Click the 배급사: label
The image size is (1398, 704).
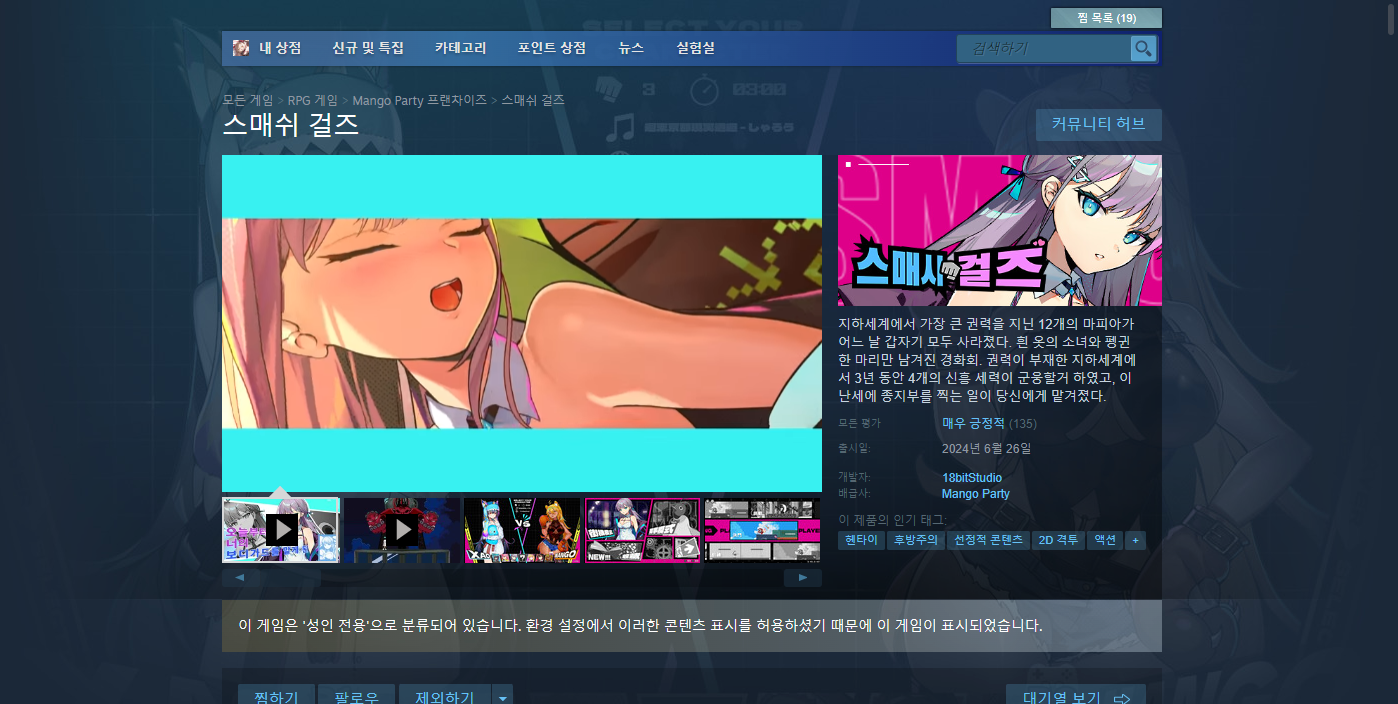(x=855, y=494)
